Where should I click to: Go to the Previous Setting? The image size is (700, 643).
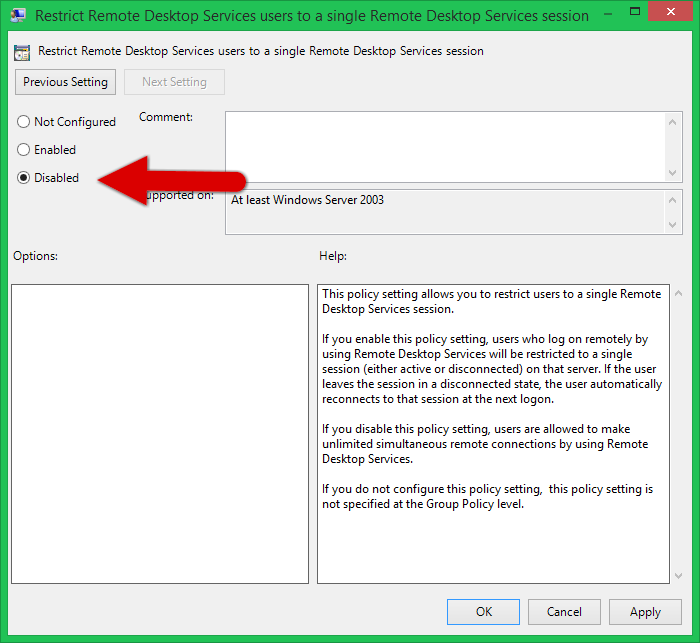pos(66,82)
